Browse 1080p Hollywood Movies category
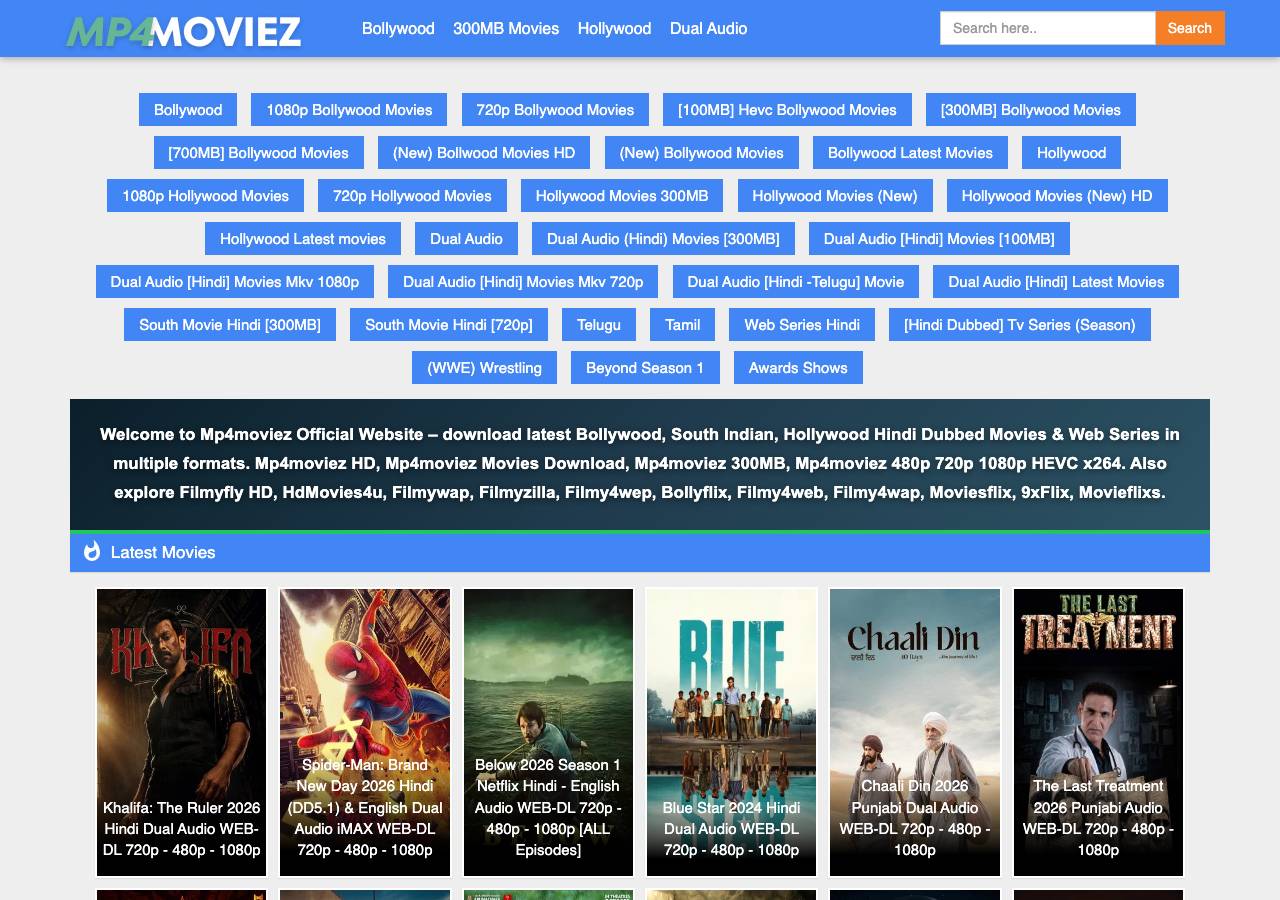 click(205, 196)
